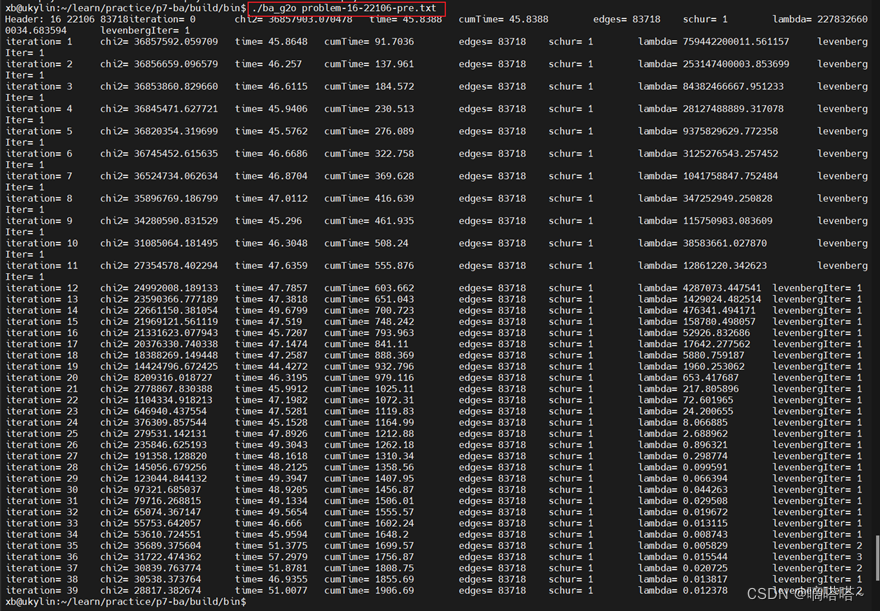
Task: Click time value 49.3043
Action: 288,445
